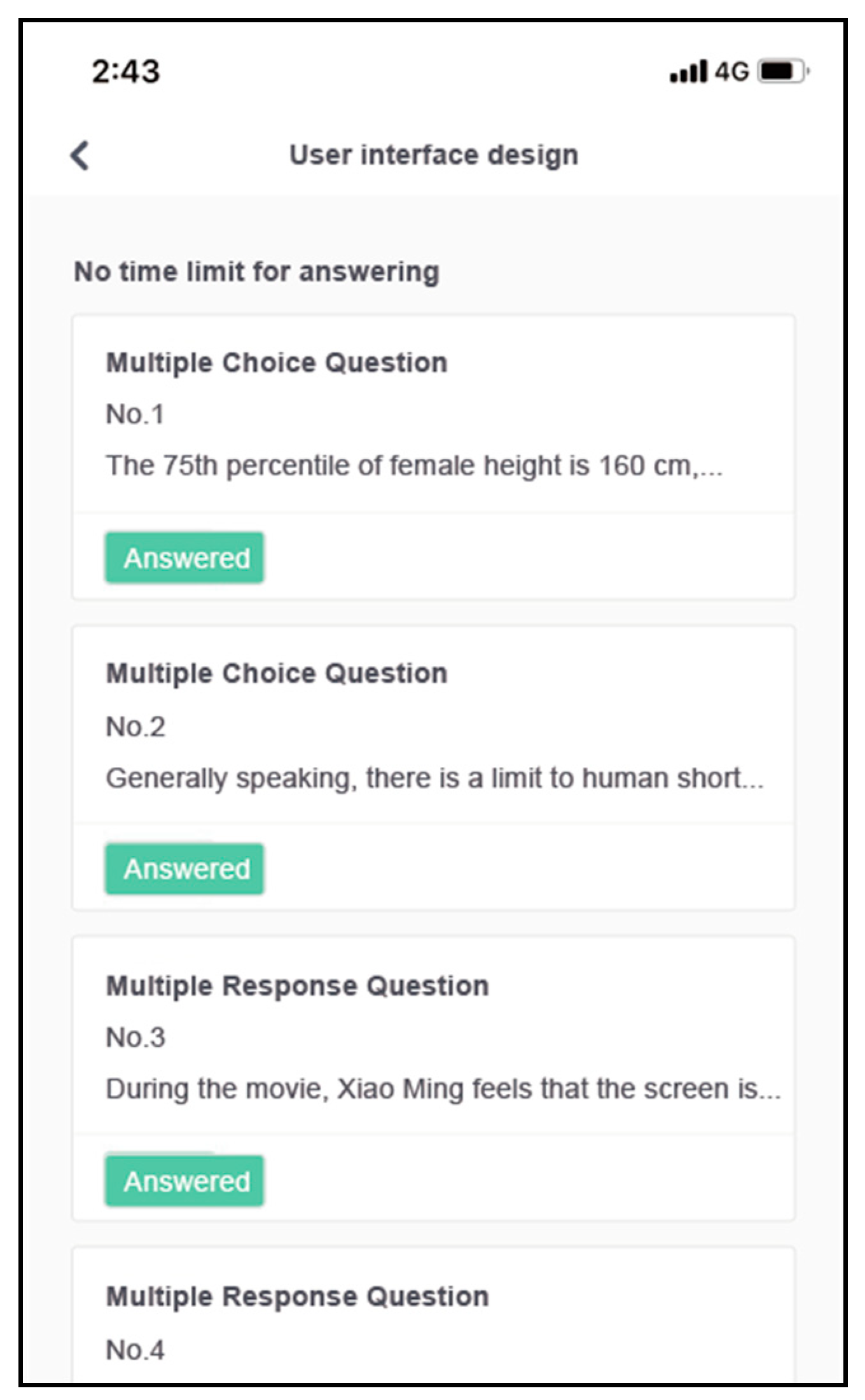This screenshot has height=1400, width=865.
Task: Tap the User interface design title
Action: coord(434,155)
